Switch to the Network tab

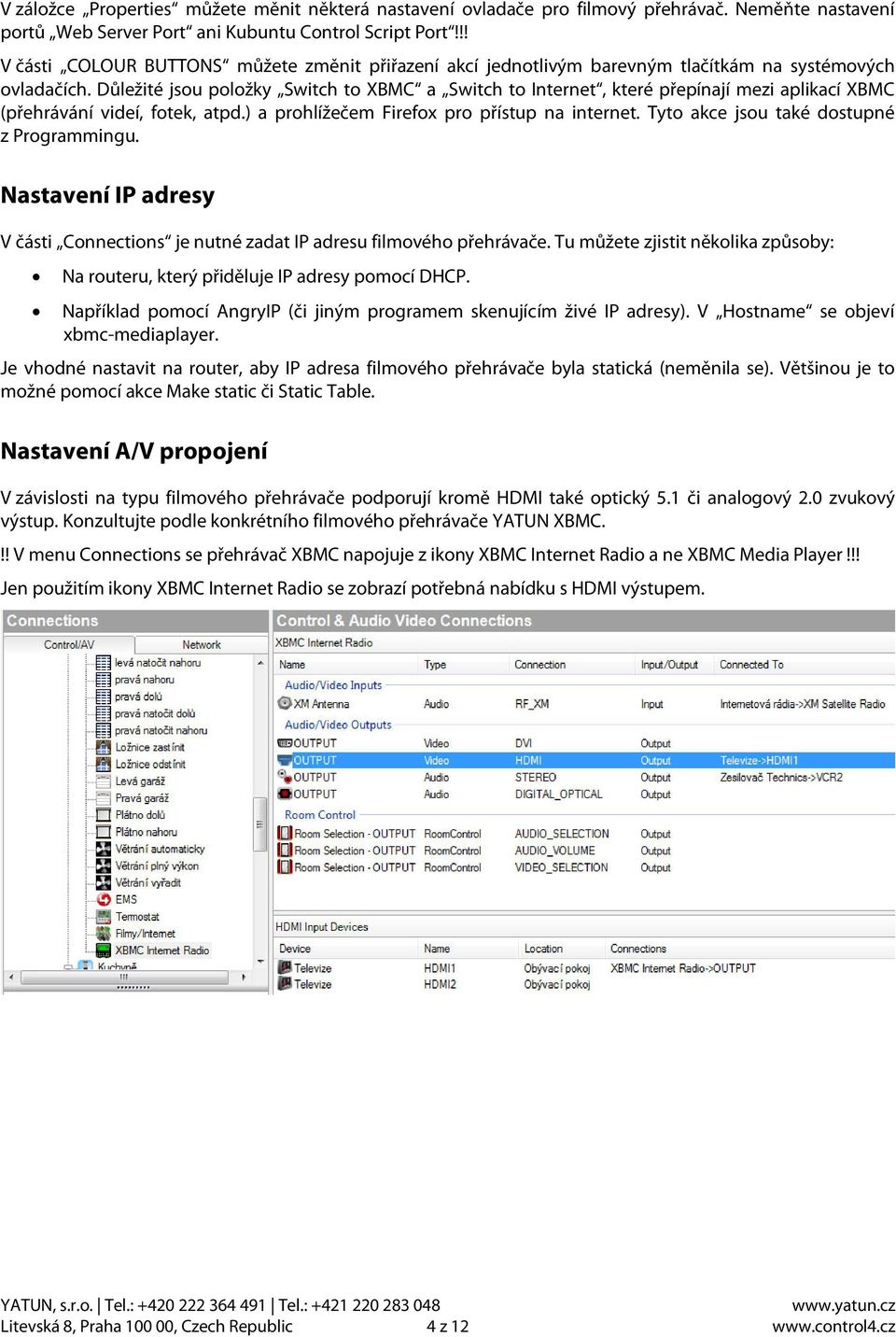click(x=201, y=644)
